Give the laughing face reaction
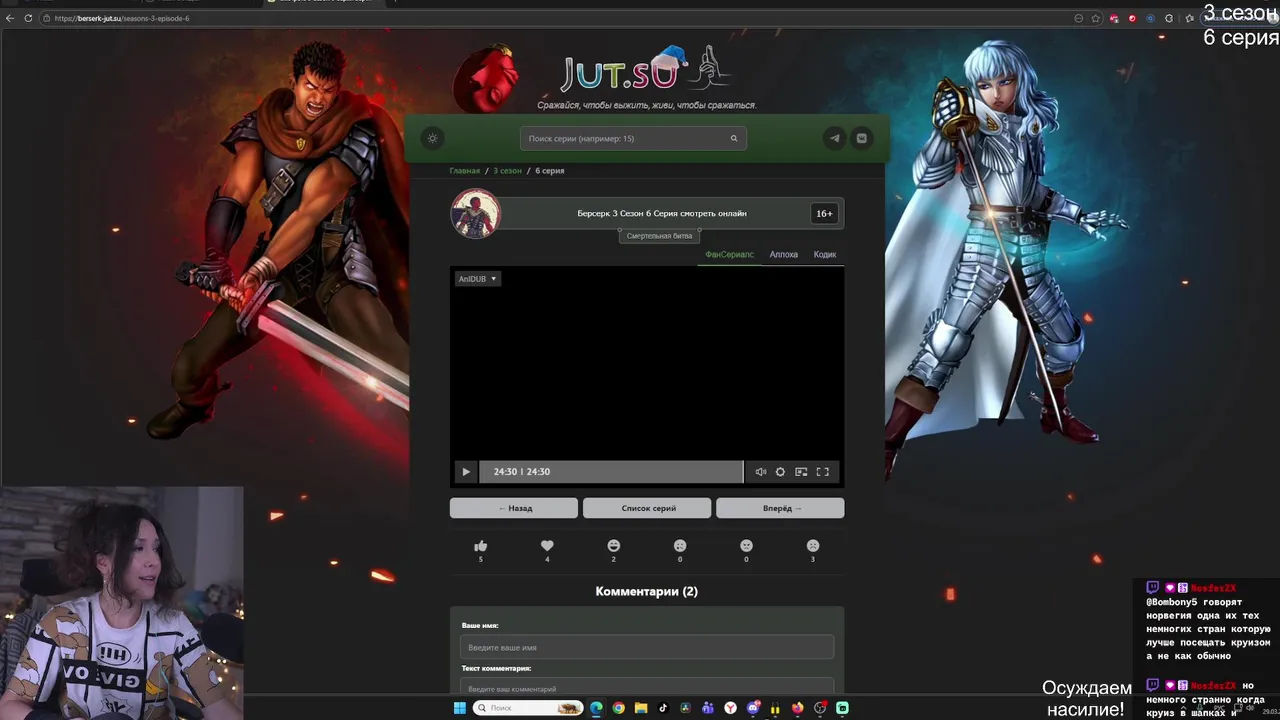Screen dimensions: 1280x720 coord(614,546)
